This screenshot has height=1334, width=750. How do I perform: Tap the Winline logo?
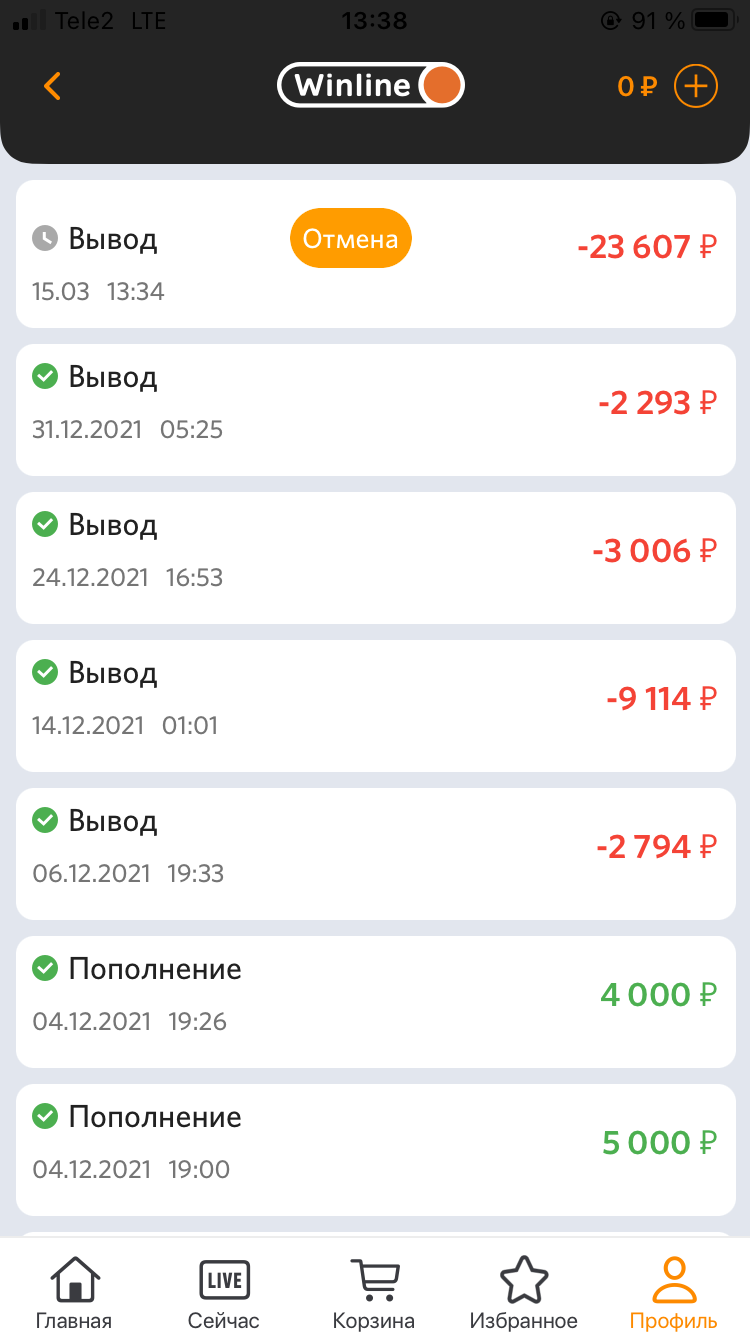371,86
